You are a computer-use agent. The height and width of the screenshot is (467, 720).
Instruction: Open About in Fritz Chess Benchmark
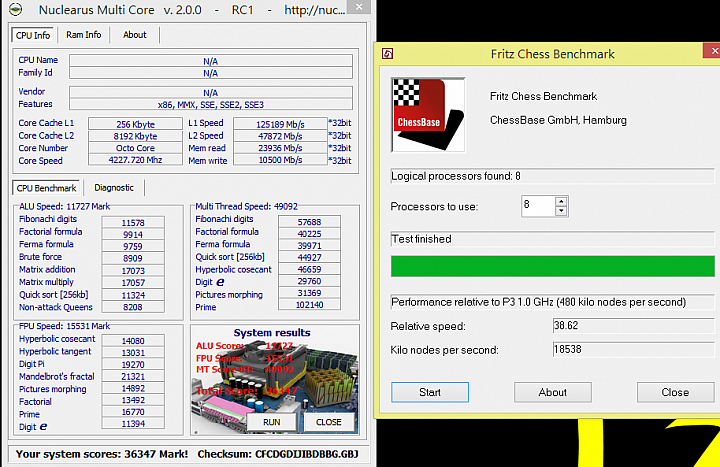[x=552, y=392]
